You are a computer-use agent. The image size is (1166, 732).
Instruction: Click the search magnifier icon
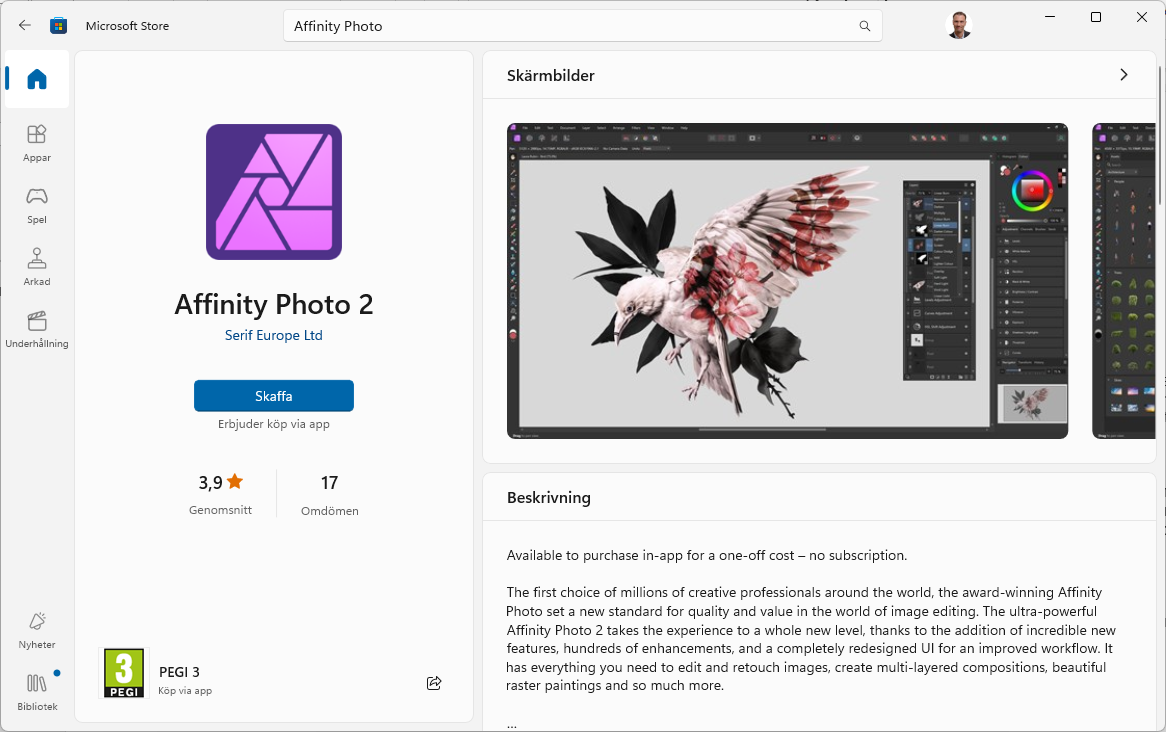coord(865,26)
